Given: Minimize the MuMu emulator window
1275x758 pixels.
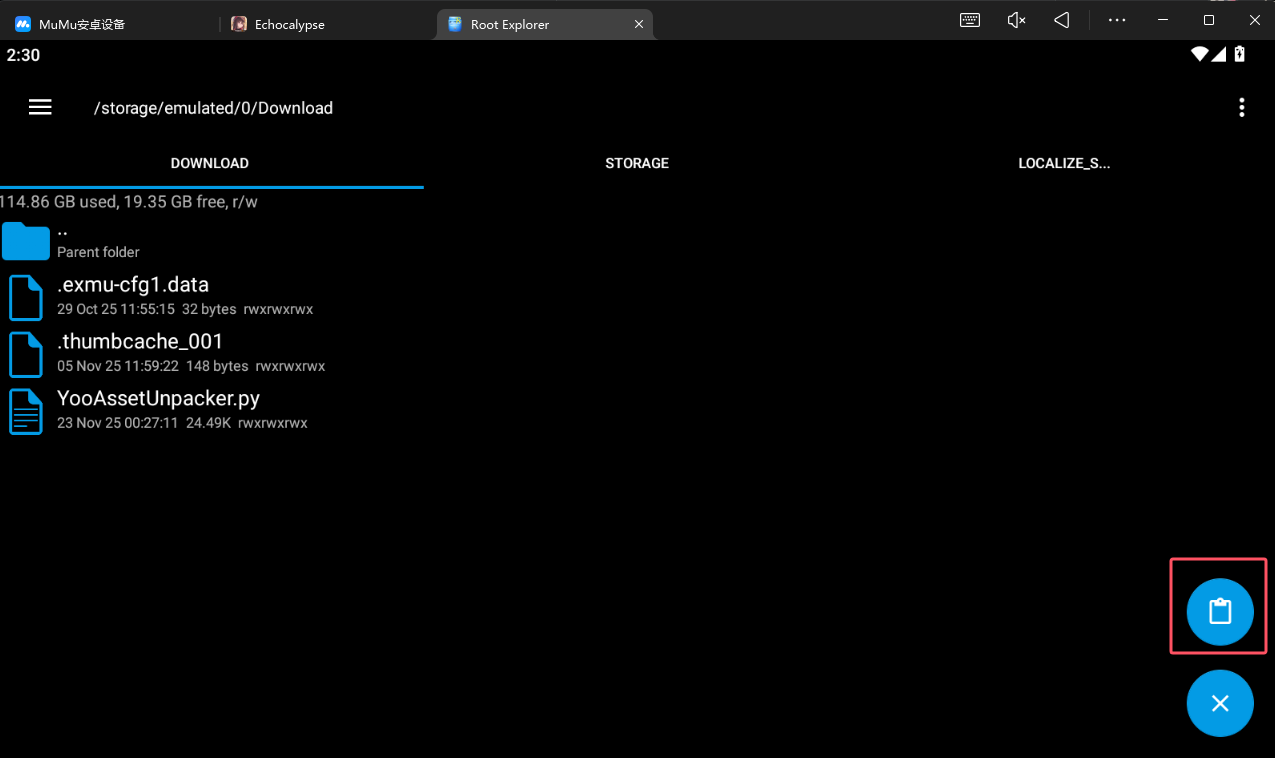Looking at the screenshot, I should click(x=1162, y=20).
